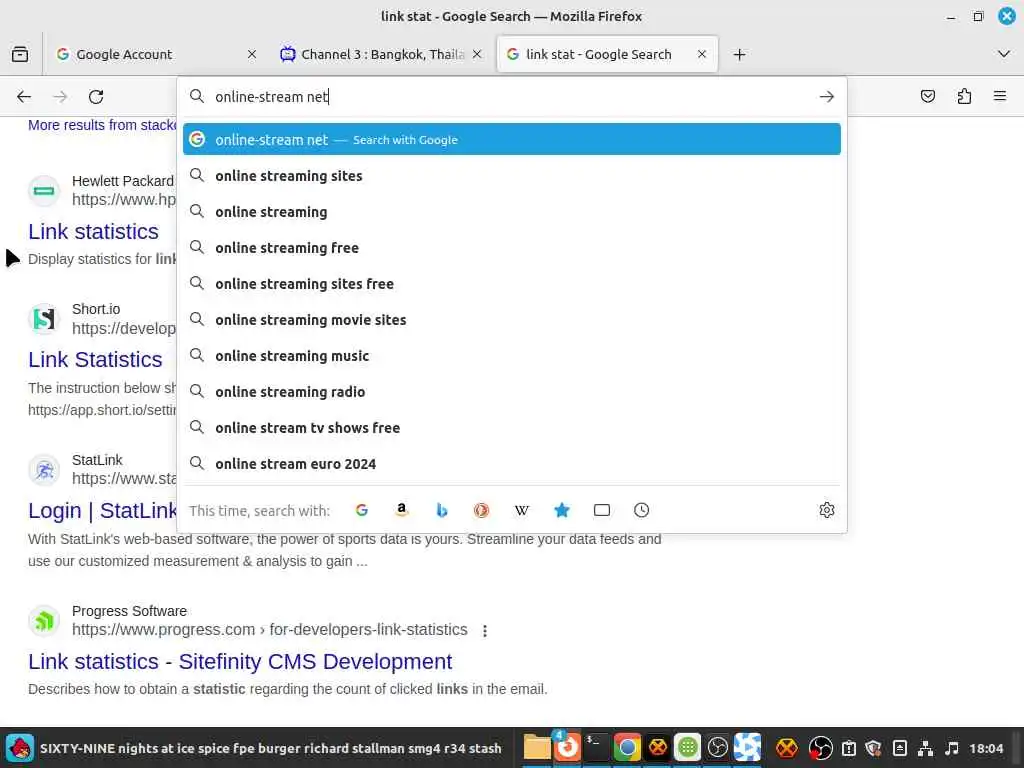Open more options for Progress Software result
This screenshot has width=1024, height=768.
pos(485,630)
